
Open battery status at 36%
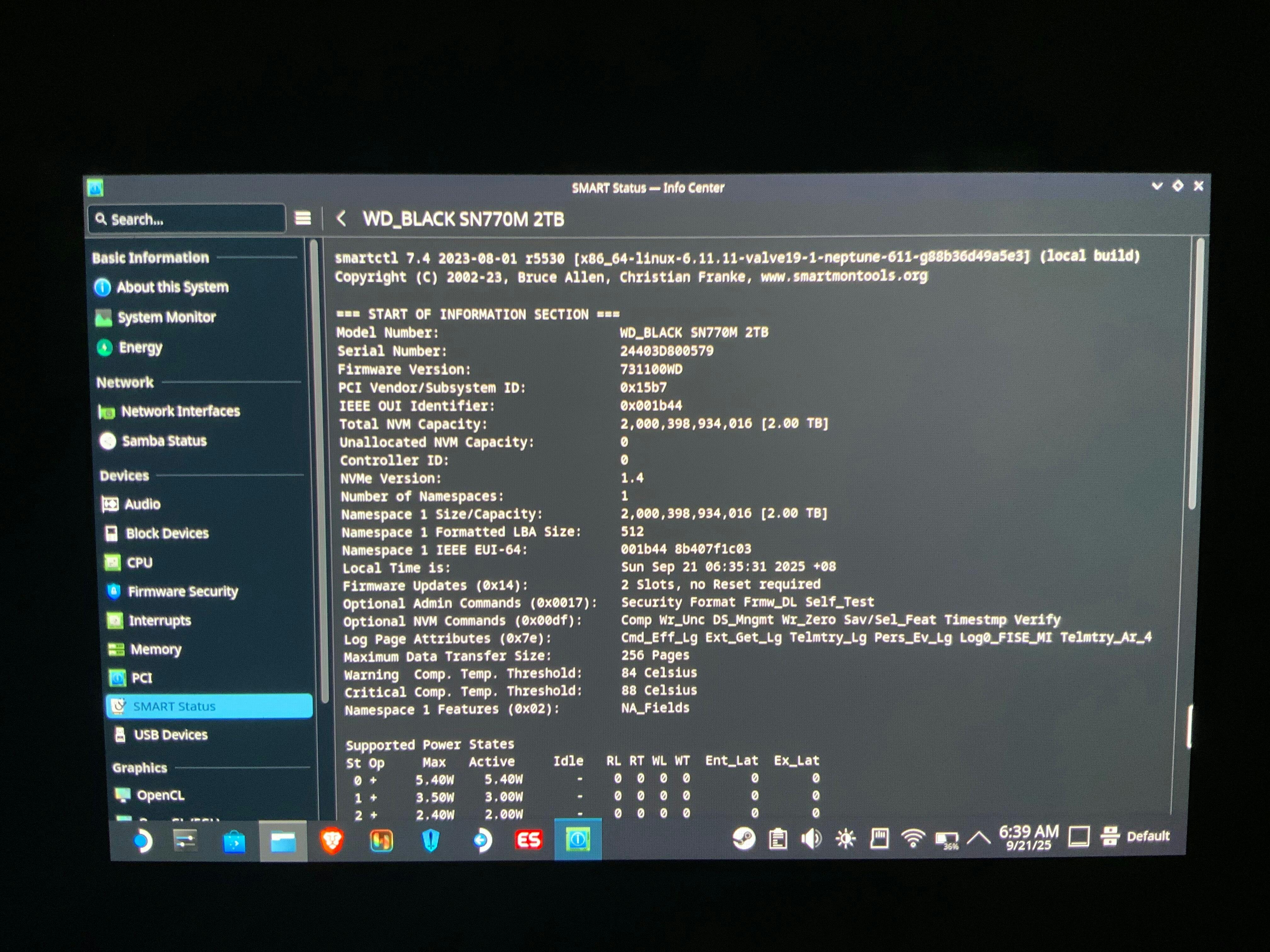point(947,840)
